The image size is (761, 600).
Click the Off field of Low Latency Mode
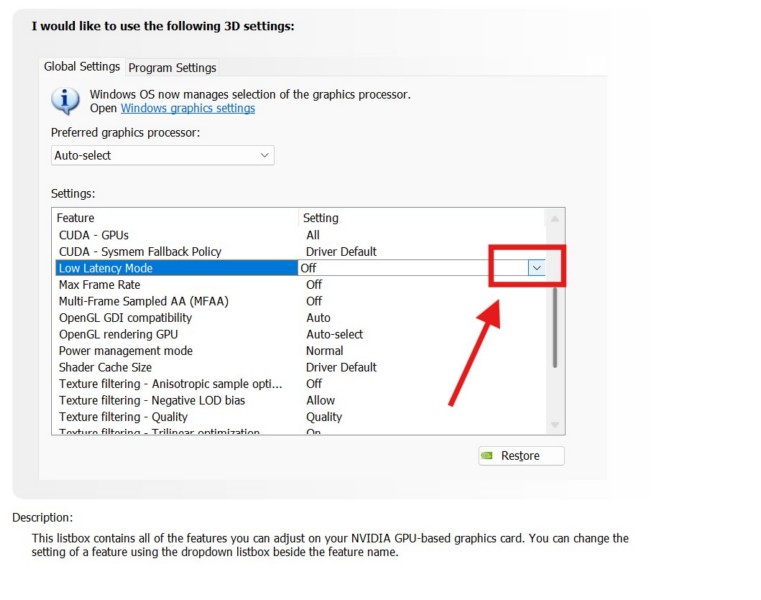coord(413,268)
